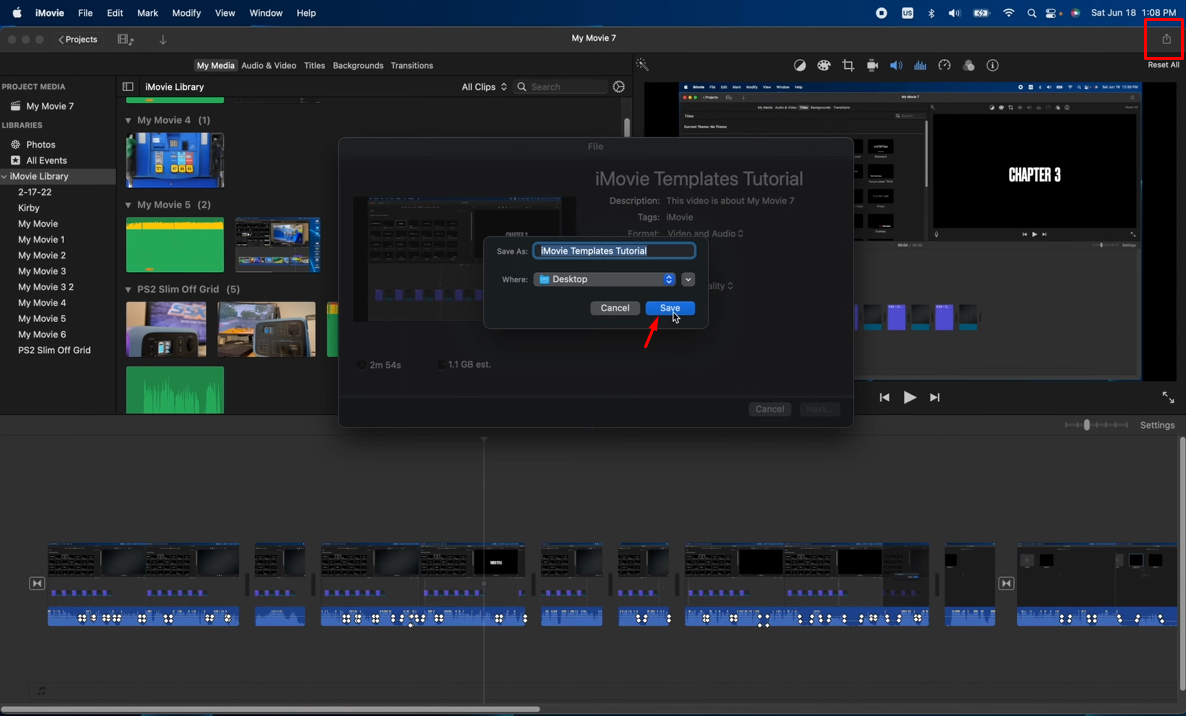The image size is (1186, 716).
Task: Open the Speed adjustment tool
Action: pos(944,66)
